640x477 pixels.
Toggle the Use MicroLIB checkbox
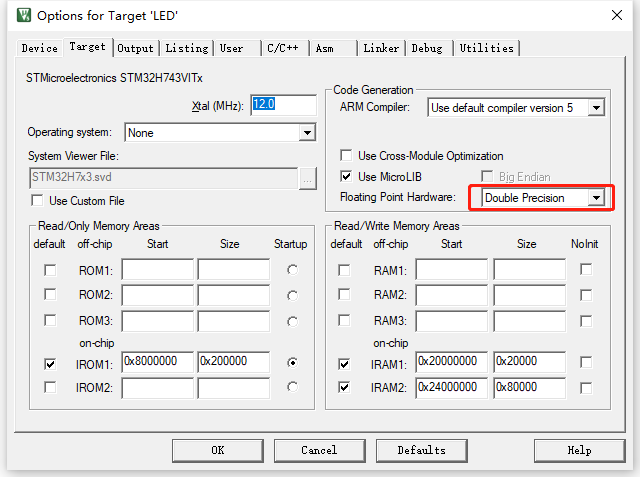(x=346, y=176)
